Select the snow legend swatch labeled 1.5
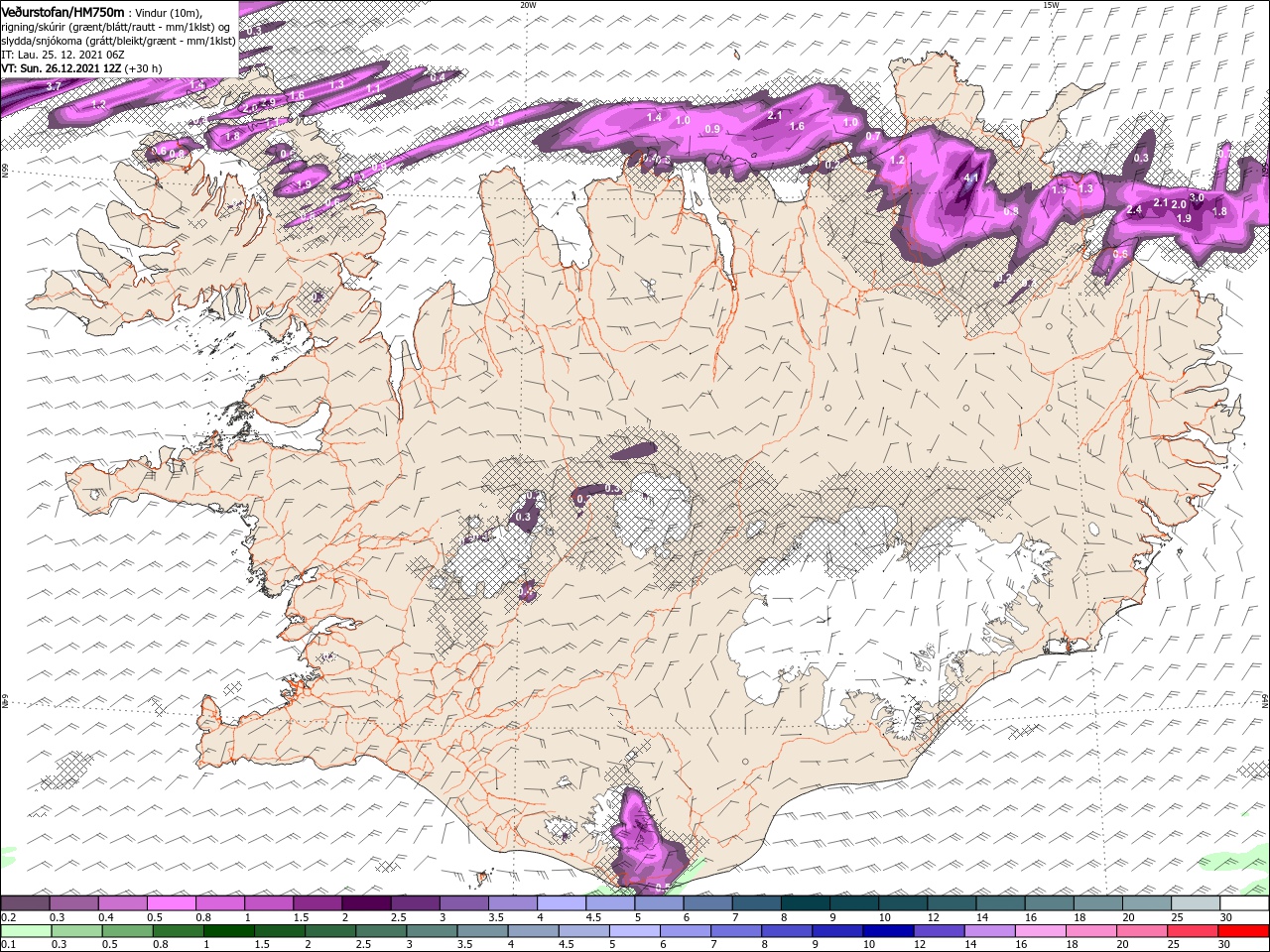The width and height of the screenshot is (1270, 952). pyautogui.click(x=317, y=903)
